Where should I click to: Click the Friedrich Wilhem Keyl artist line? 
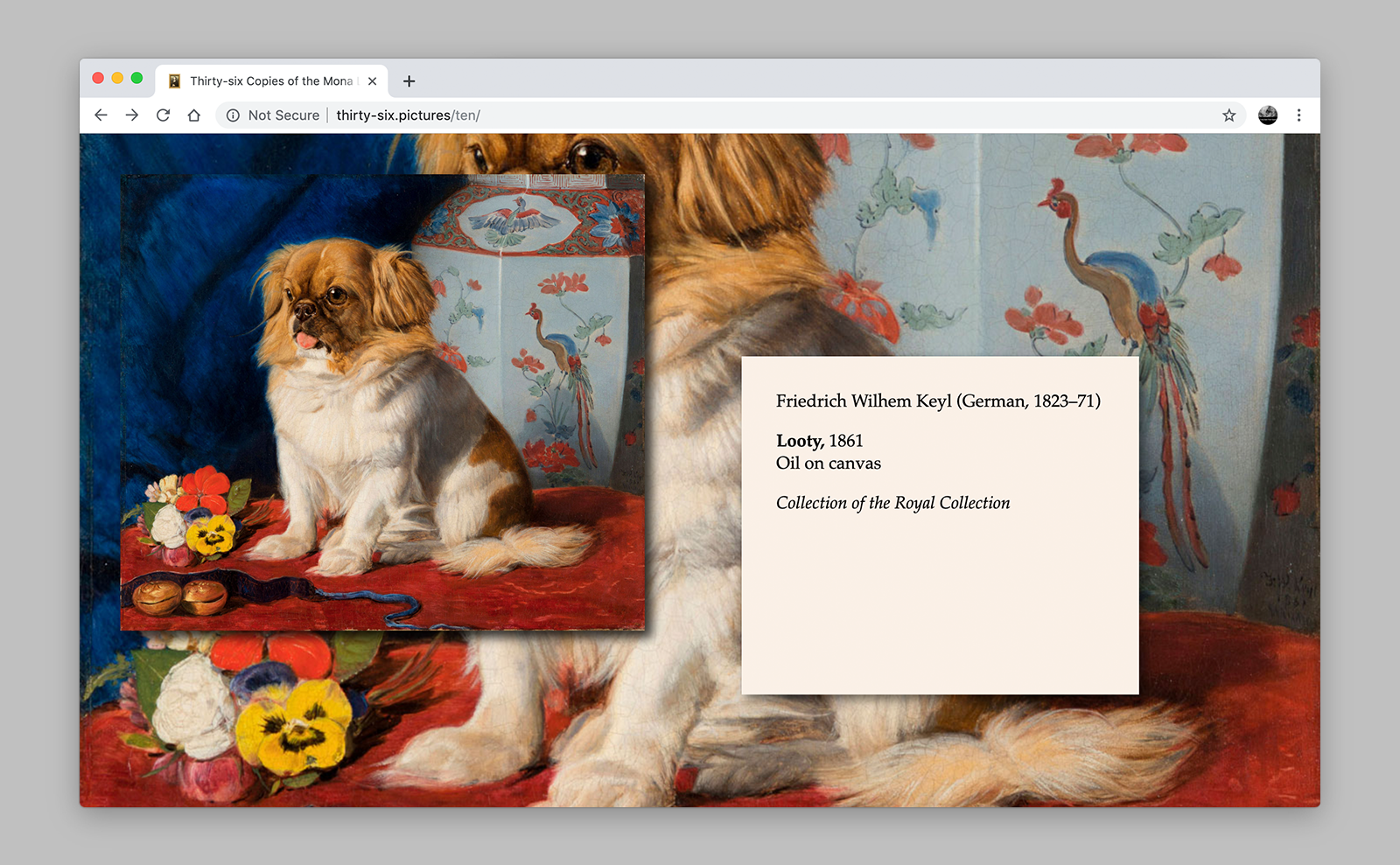(938, 401)
